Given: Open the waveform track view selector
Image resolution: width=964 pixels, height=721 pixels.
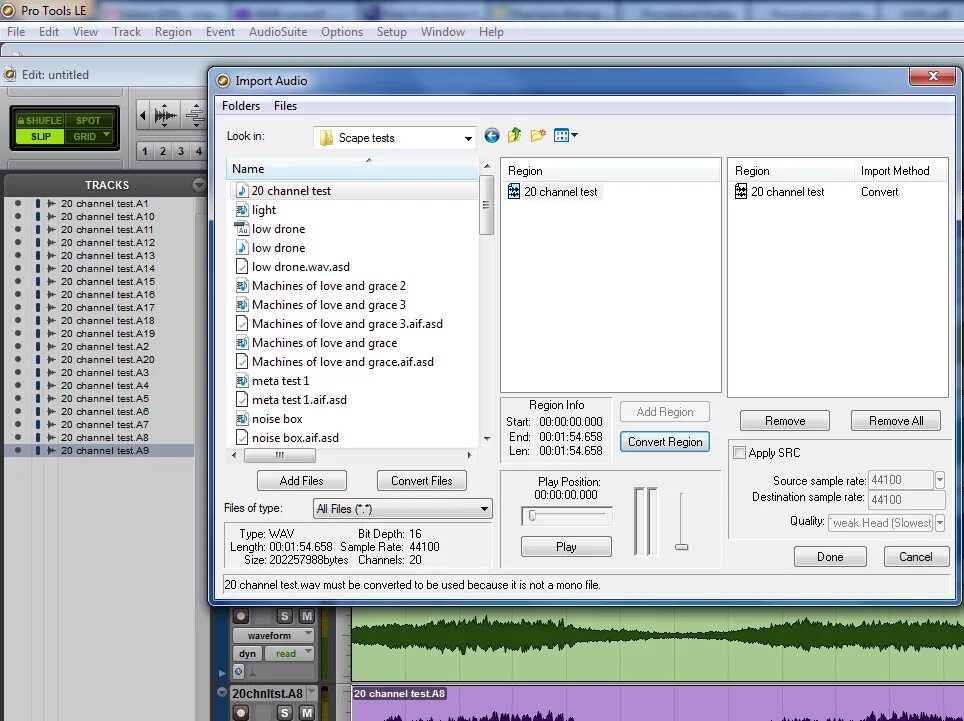Looking at the screenshot, I should click(x=274, y=636).
